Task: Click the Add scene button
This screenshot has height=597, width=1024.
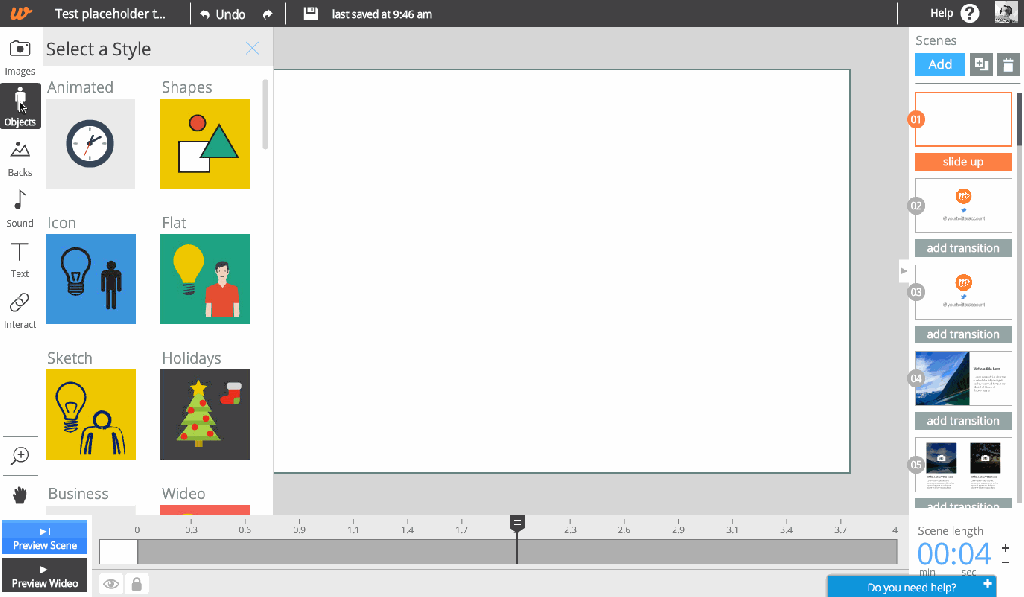Action: pos(940,64)
